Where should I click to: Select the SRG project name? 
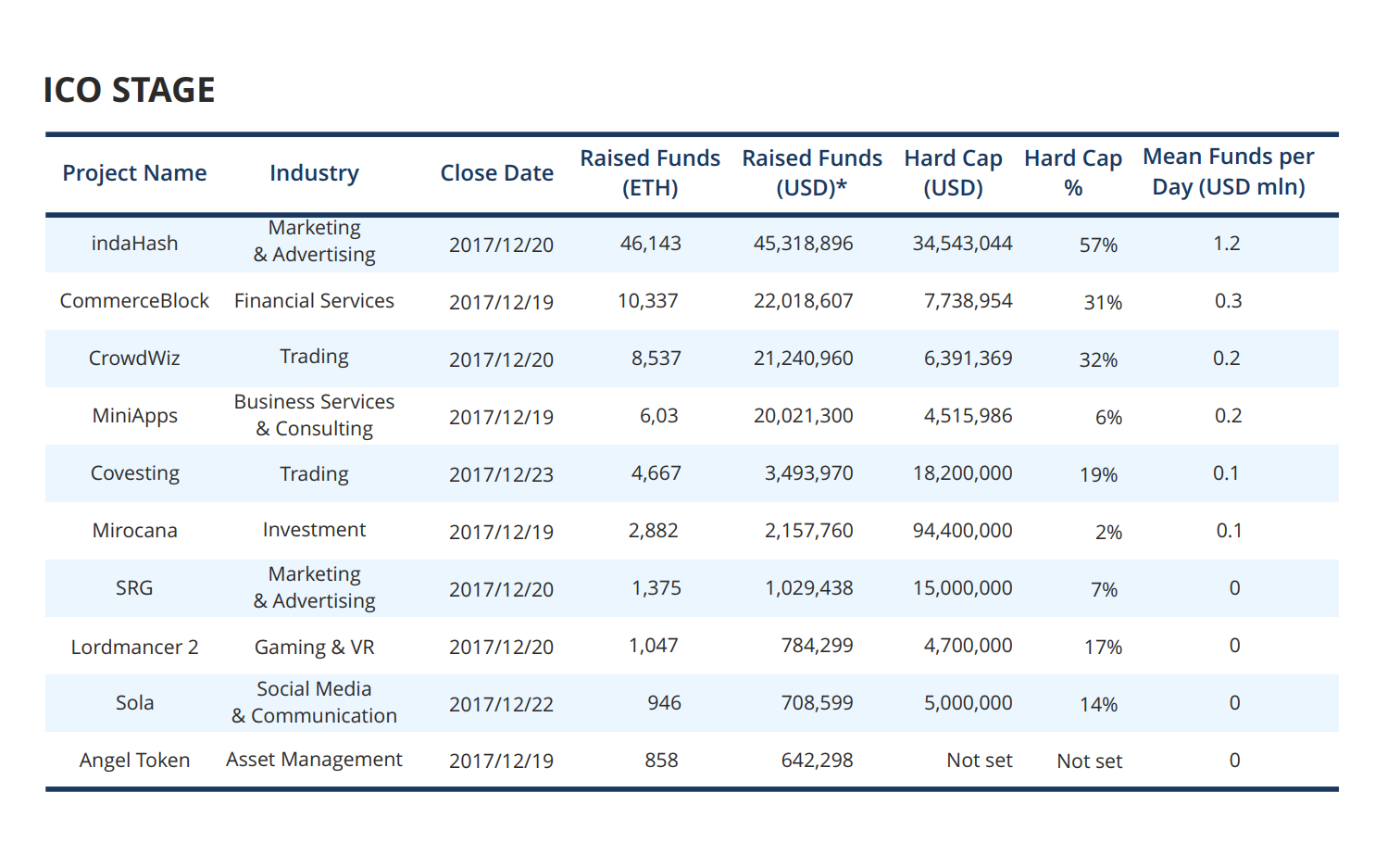134,588
